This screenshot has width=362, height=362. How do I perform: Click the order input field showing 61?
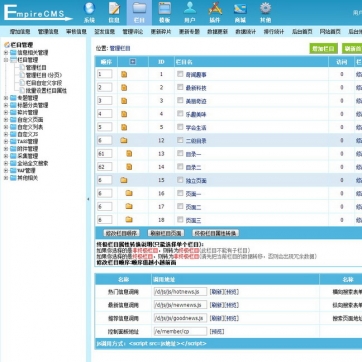pos(105,154)
